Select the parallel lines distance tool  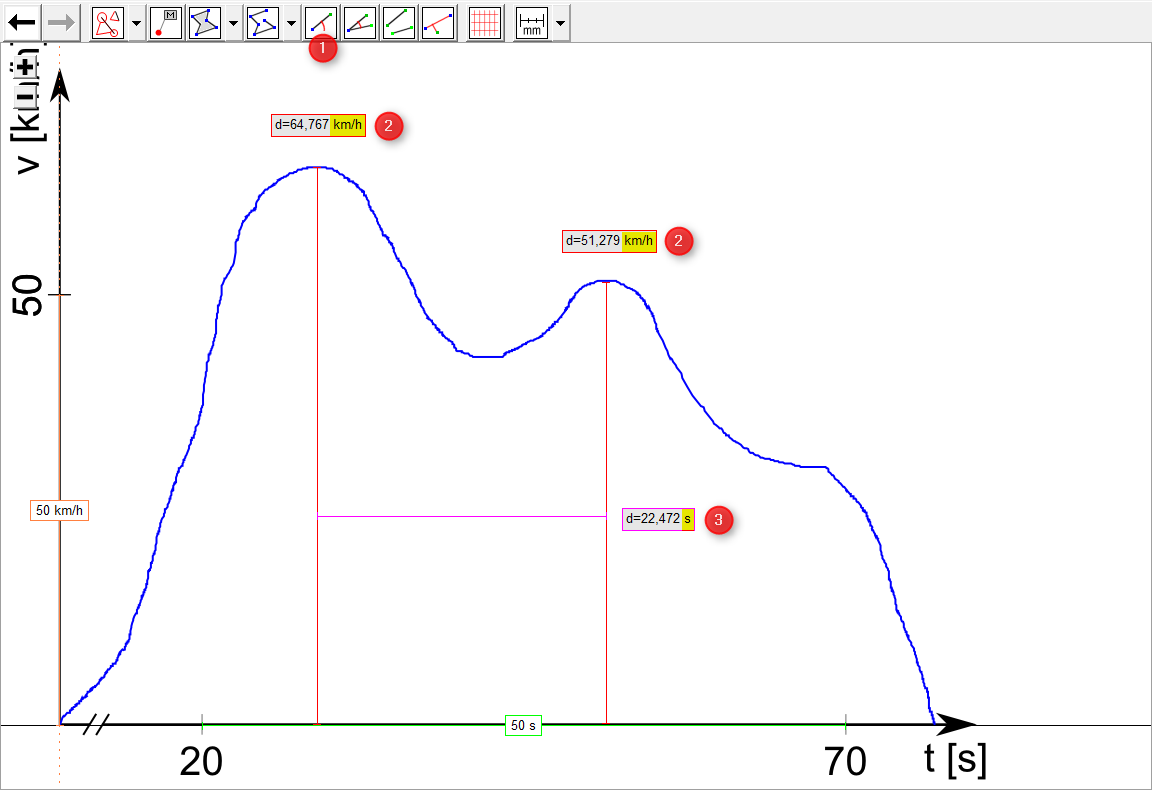click(399, 23)
